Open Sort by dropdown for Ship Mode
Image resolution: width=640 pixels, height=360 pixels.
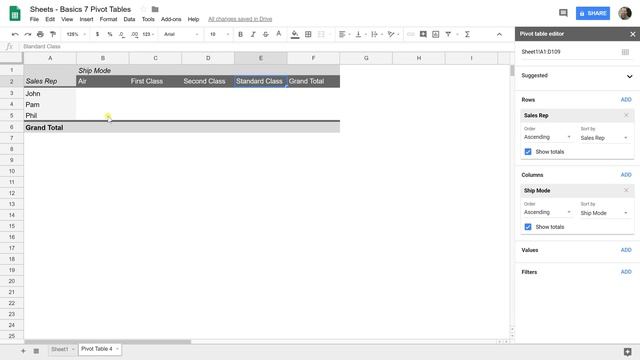pos(604,213)
